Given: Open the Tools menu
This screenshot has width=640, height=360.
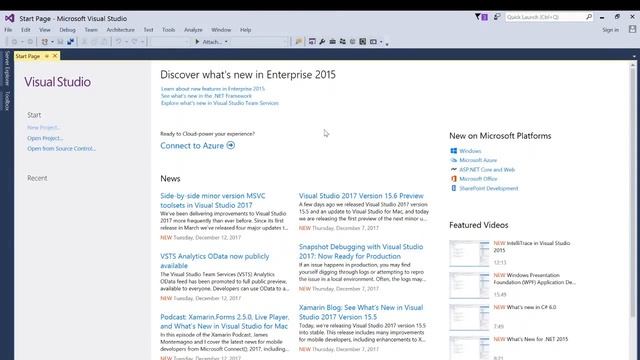Looking at the screenshot, I should tap(168, 30).
